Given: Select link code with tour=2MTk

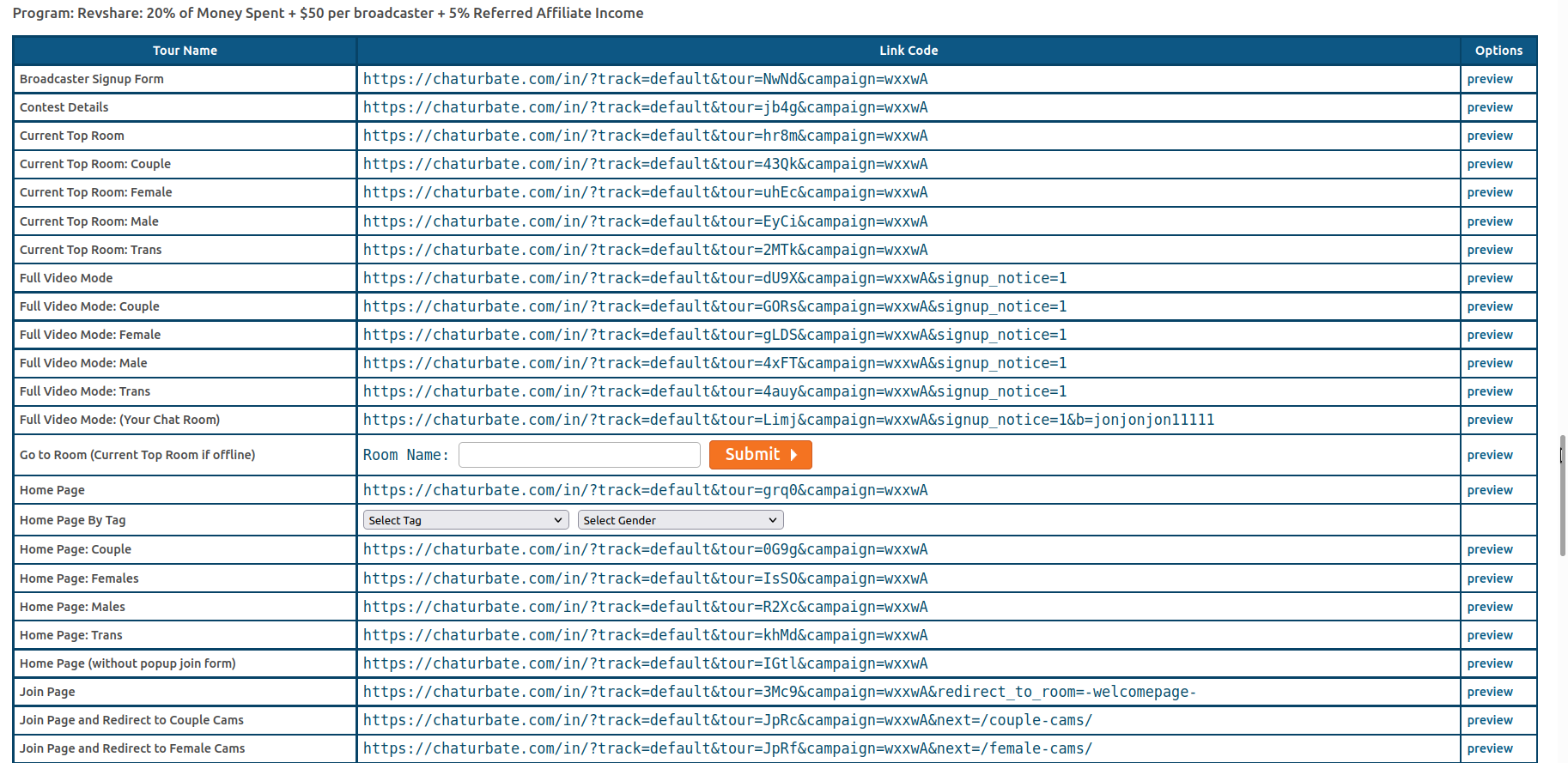Looking at the screenshot, I should [645, 250].
